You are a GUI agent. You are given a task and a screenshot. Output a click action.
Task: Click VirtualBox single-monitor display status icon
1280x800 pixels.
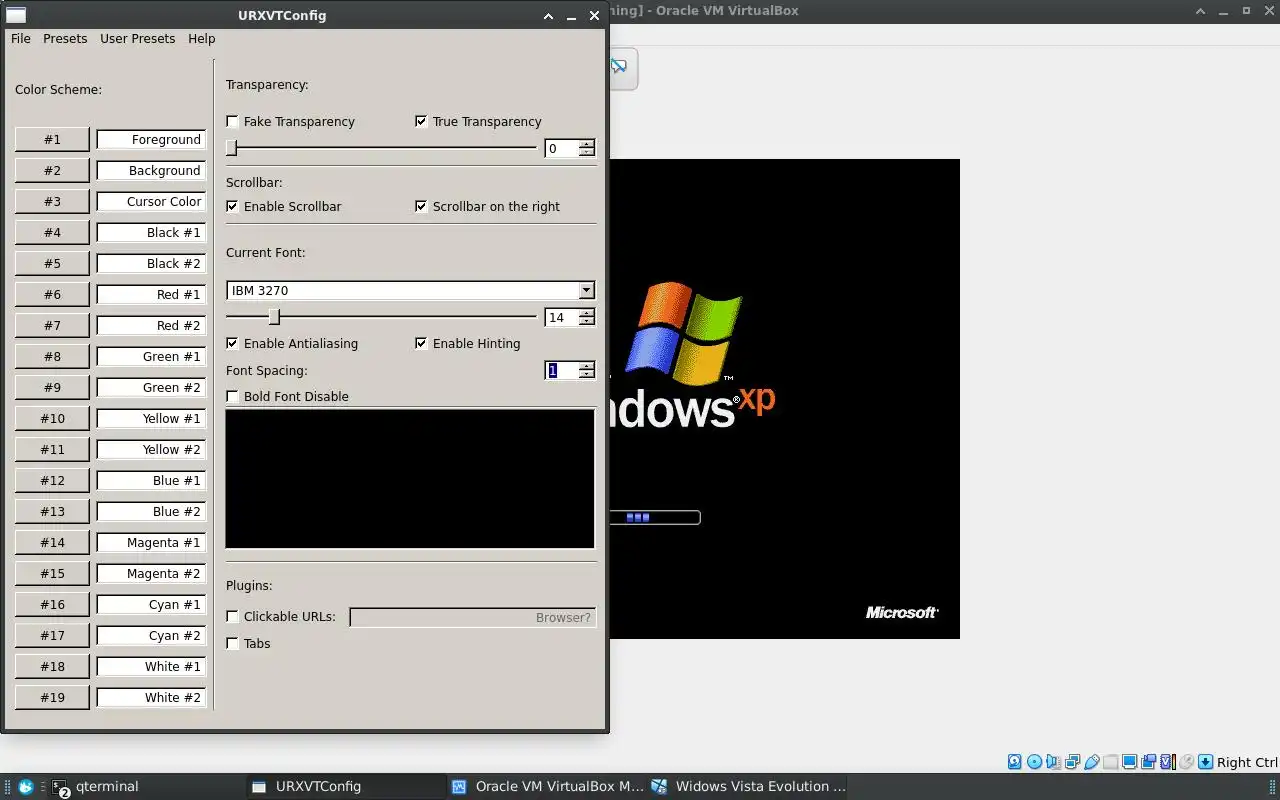click(x=1129, y=762)
